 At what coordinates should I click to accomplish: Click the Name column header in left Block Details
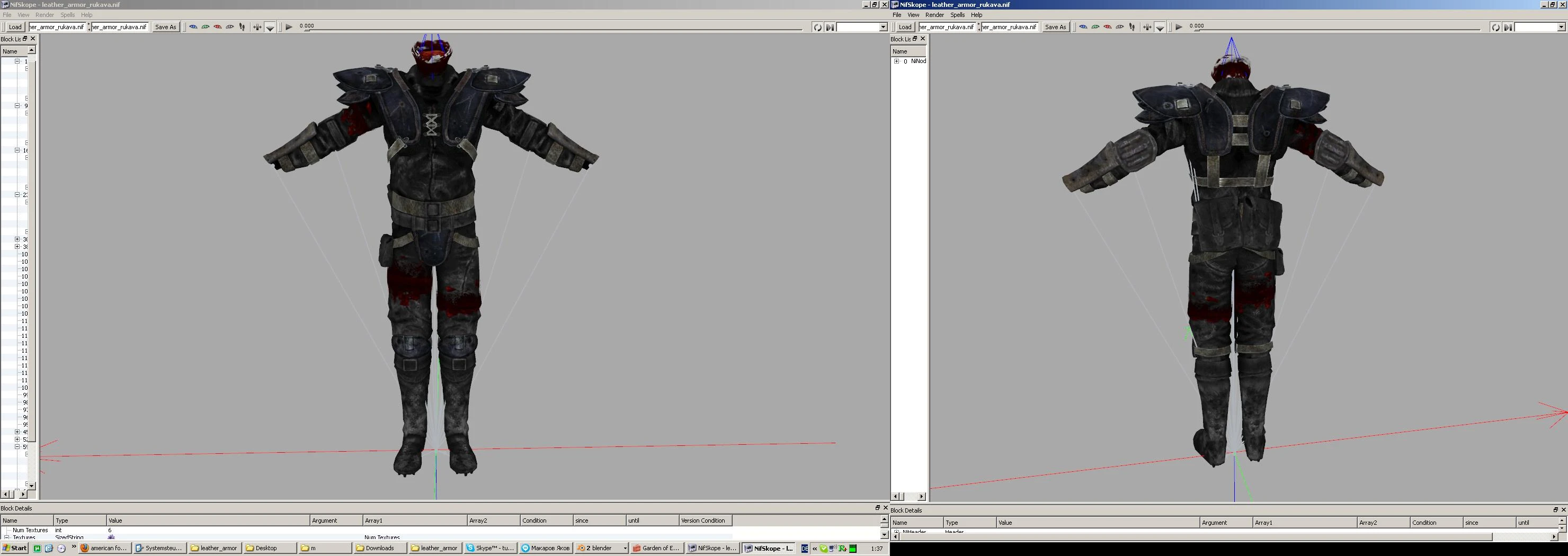27,520
